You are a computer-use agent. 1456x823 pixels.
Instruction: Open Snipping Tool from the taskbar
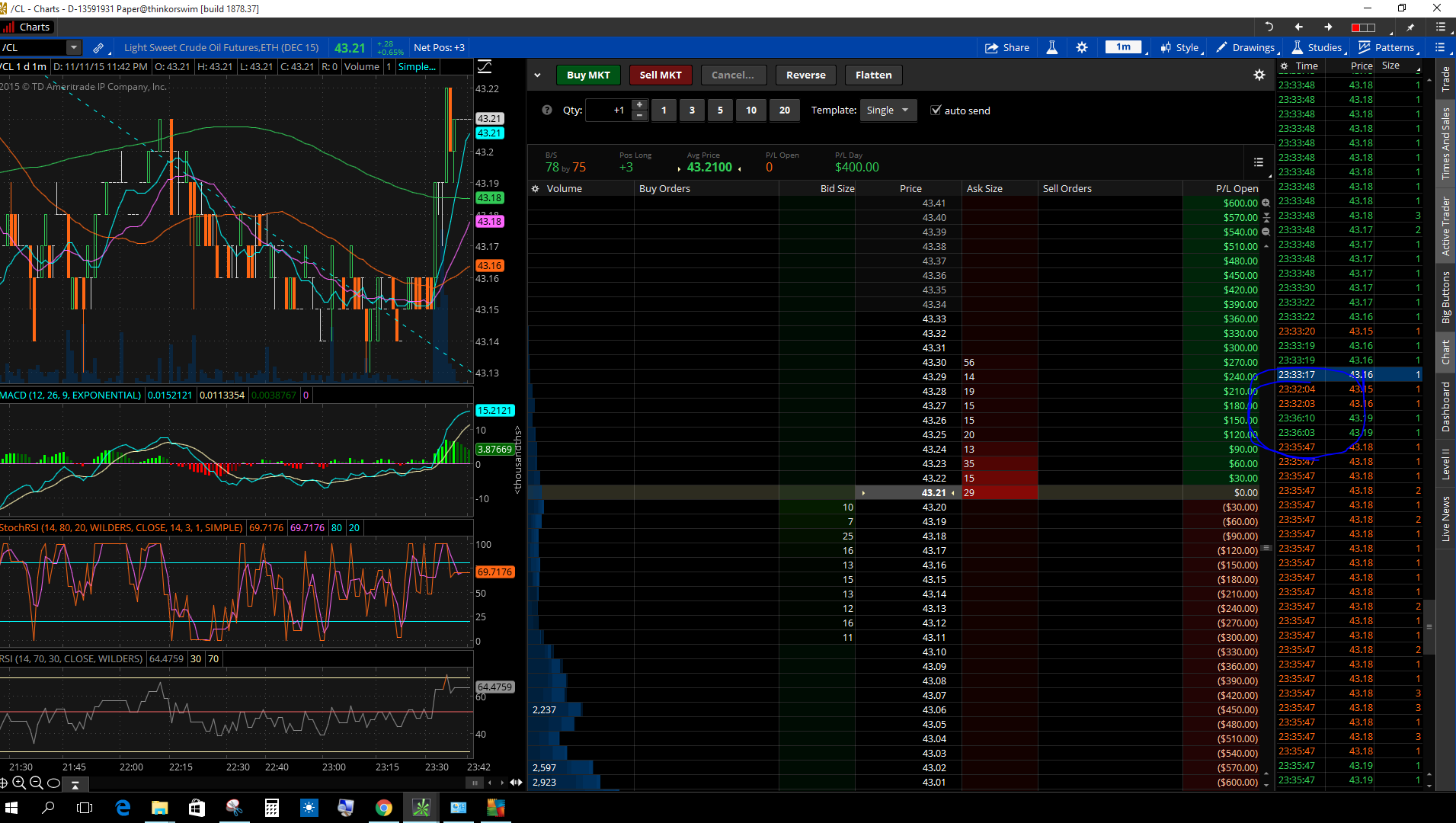(234, 808)
